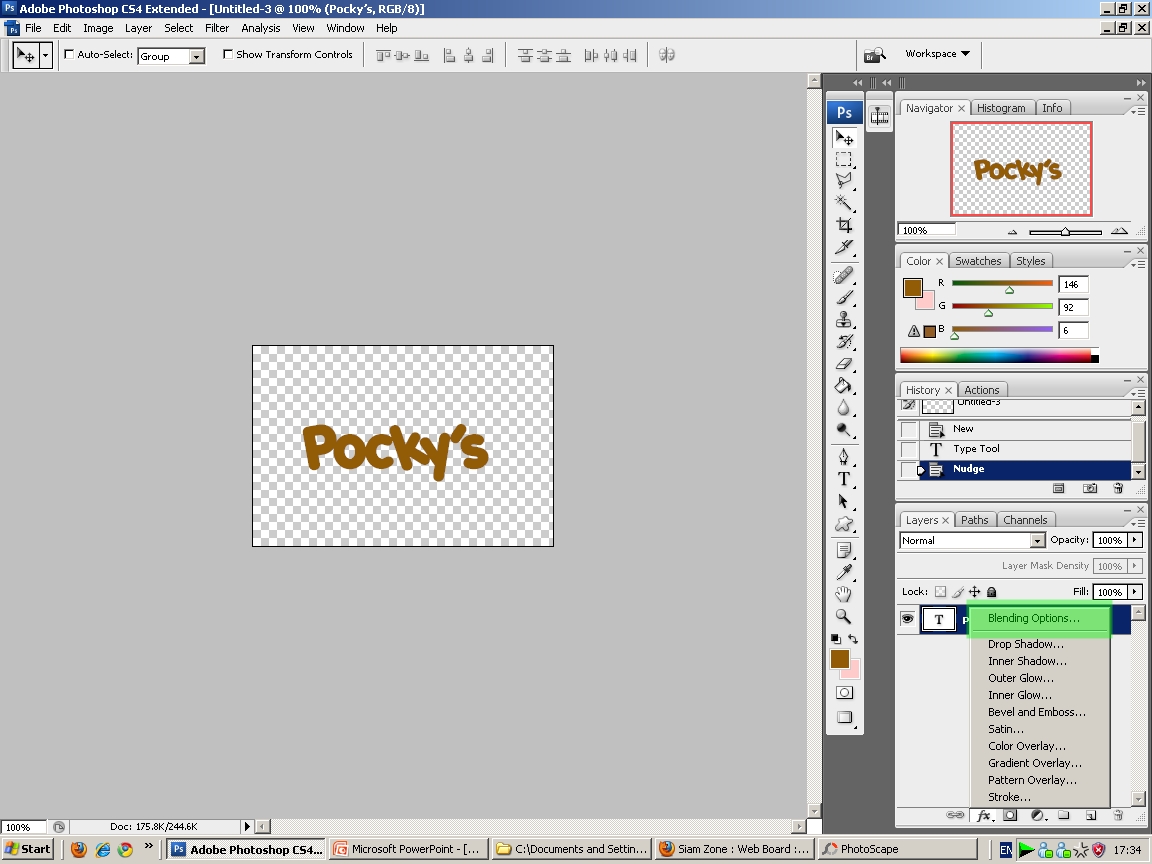Switch to Microsoft PowerPoint in taskbar

point(408,849)
